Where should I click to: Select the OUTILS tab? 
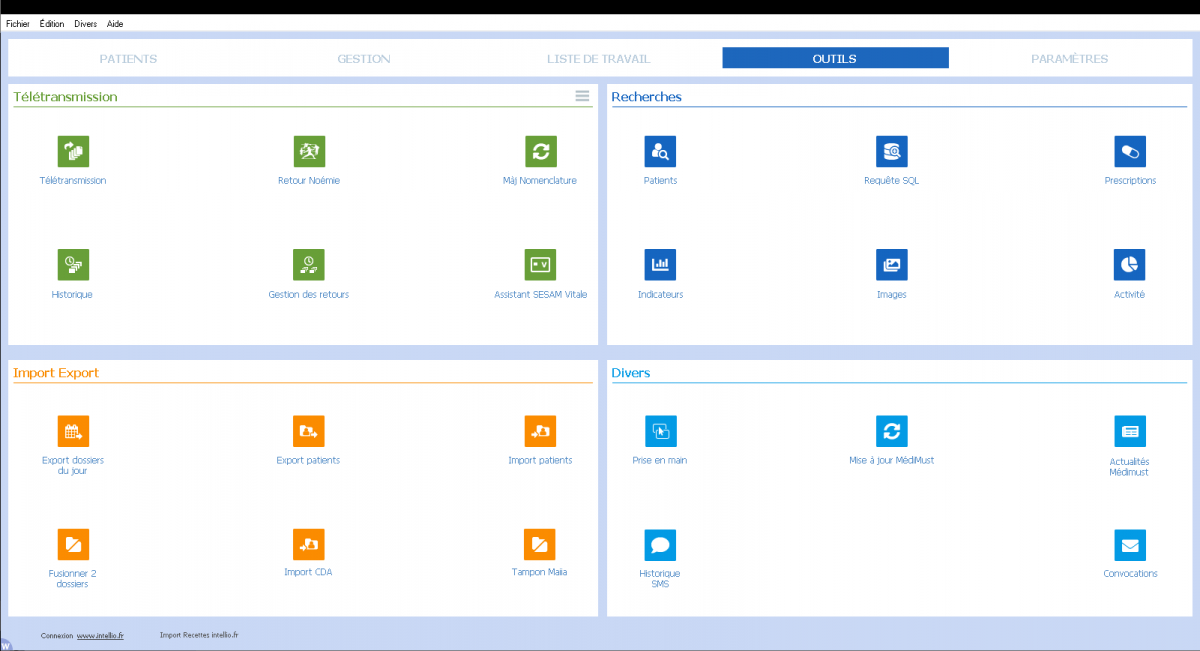pyautogui.click(x=835, y=58)
